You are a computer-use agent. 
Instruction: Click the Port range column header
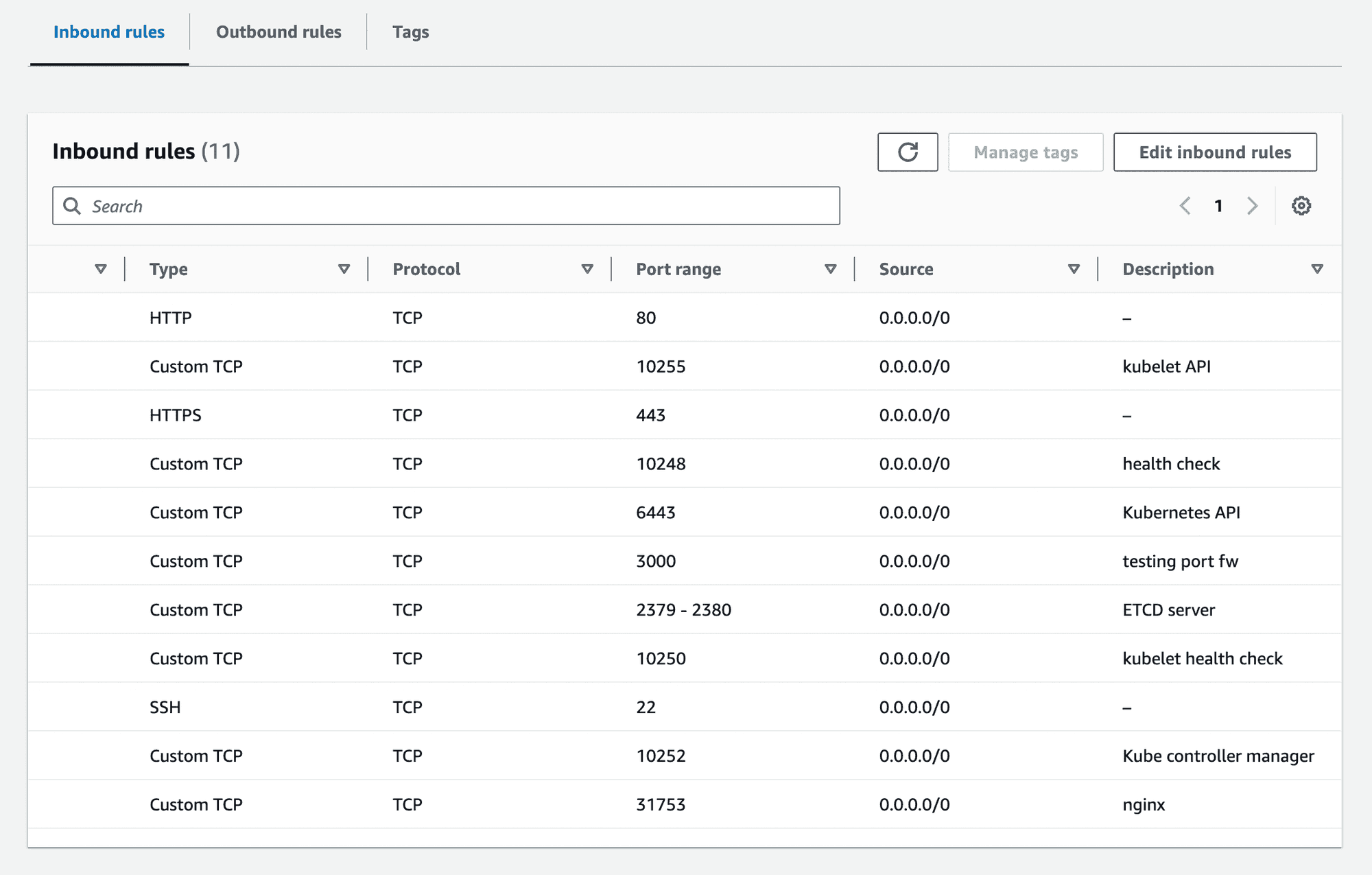click(678, 269)
